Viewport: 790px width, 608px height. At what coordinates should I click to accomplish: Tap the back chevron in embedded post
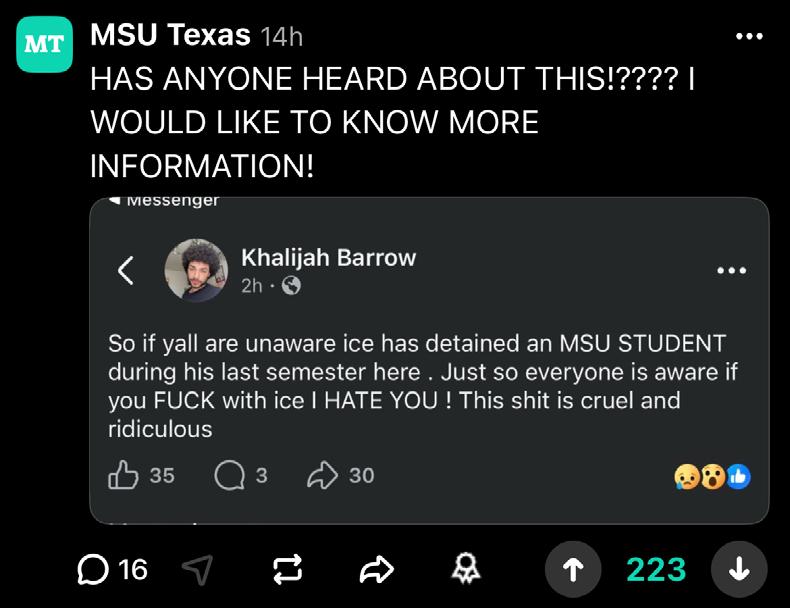[125, 271]
